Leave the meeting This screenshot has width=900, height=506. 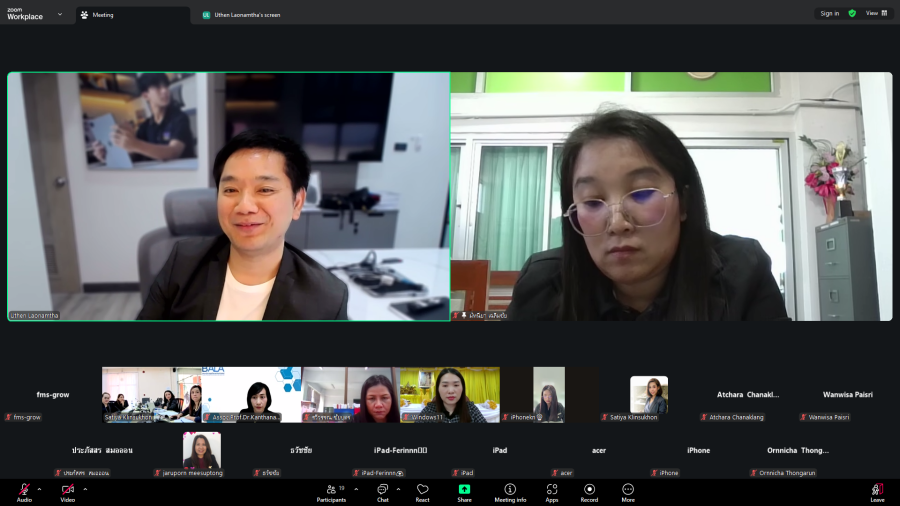coord(877,491)
